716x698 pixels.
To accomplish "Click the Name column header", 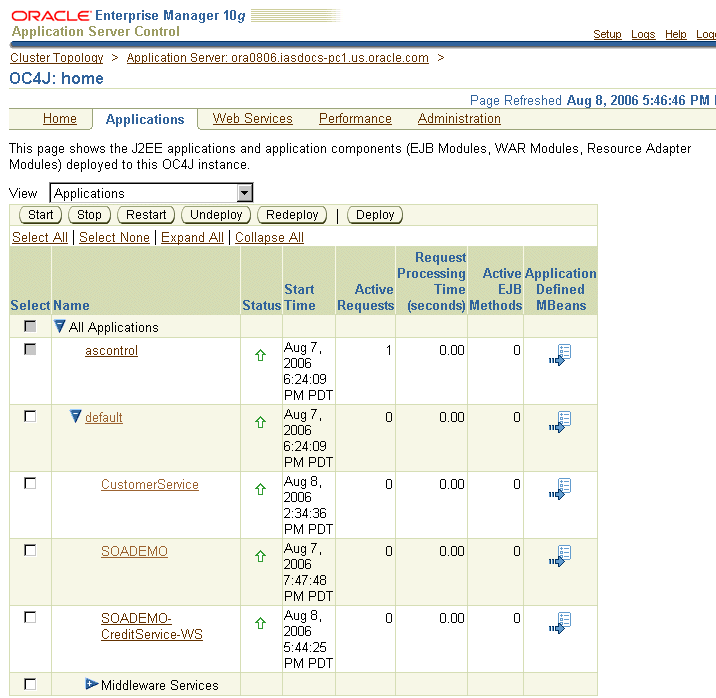I will tap(72, 305).
